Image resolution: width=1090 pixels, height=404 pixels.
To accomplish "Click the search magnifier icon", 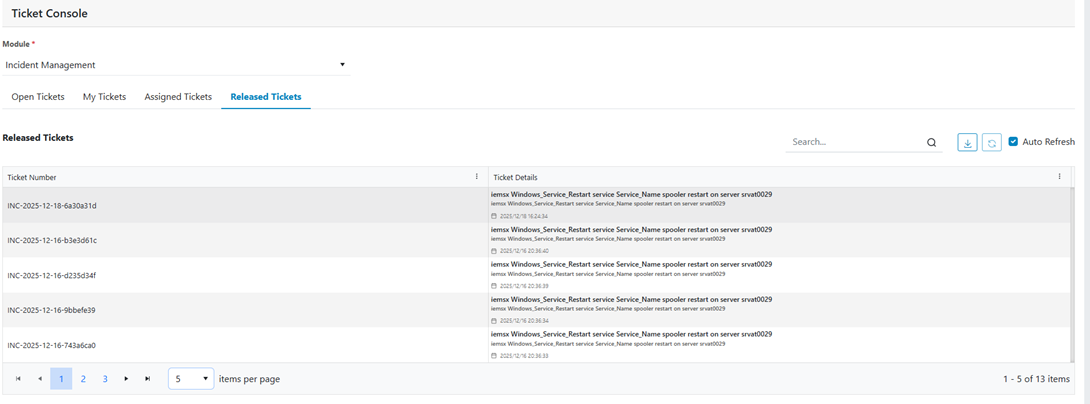I will click(932, 143).
